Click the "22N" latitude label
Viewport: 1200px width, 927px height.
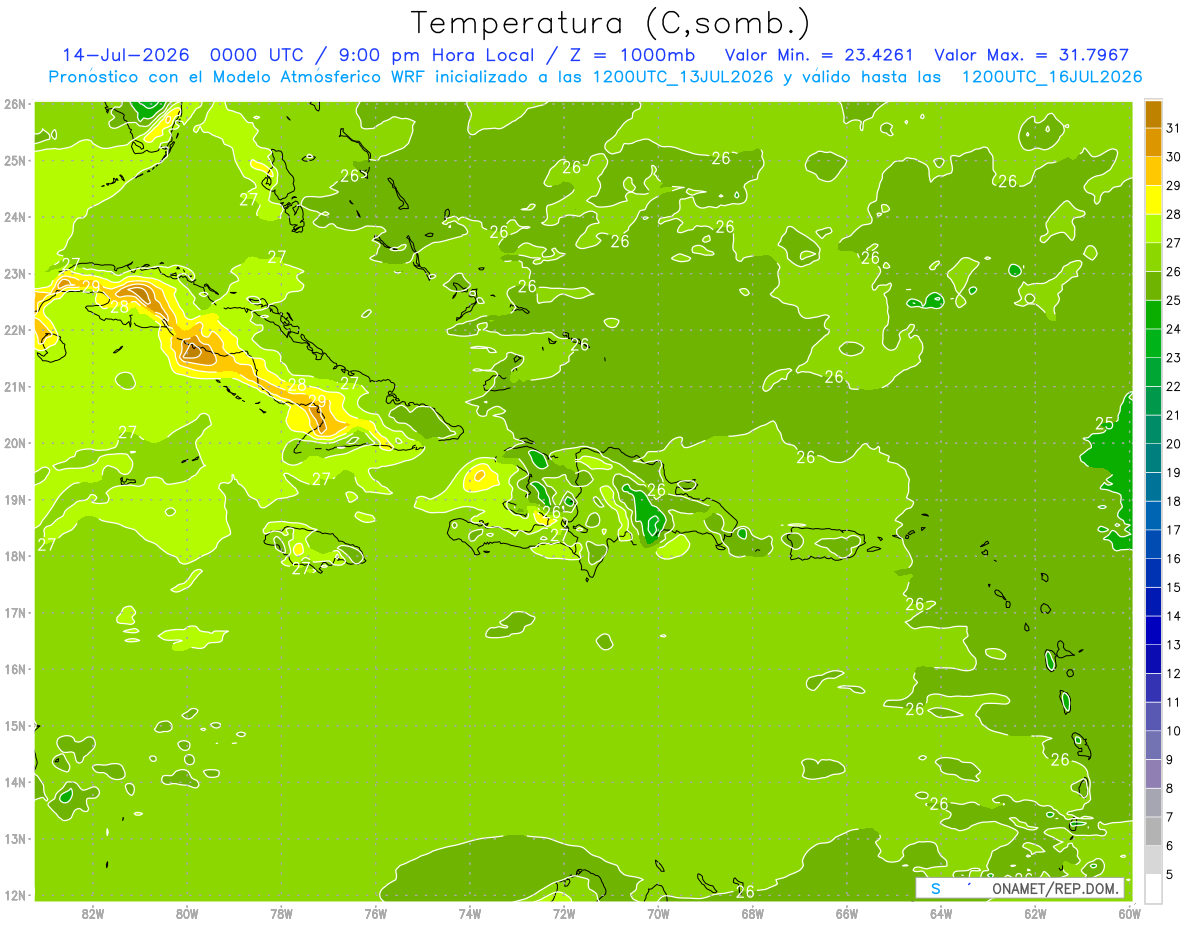[15, 330]
